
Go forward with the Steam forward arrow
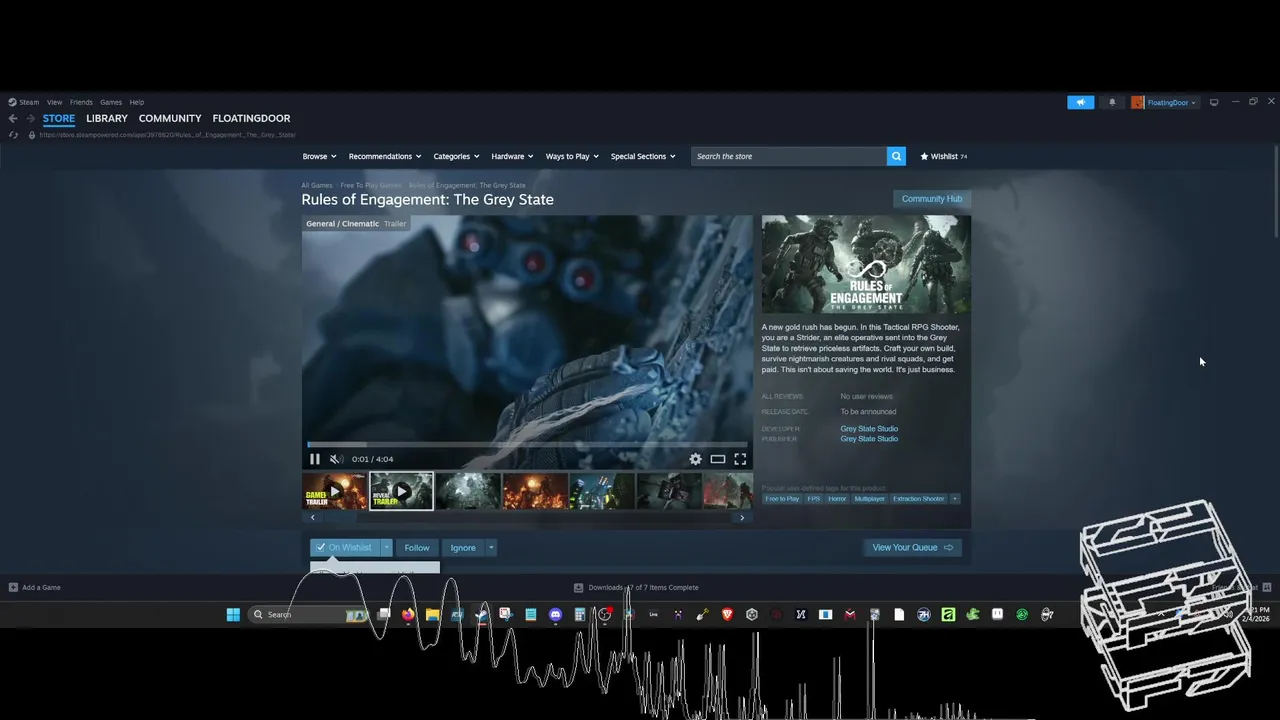point(30,118)
